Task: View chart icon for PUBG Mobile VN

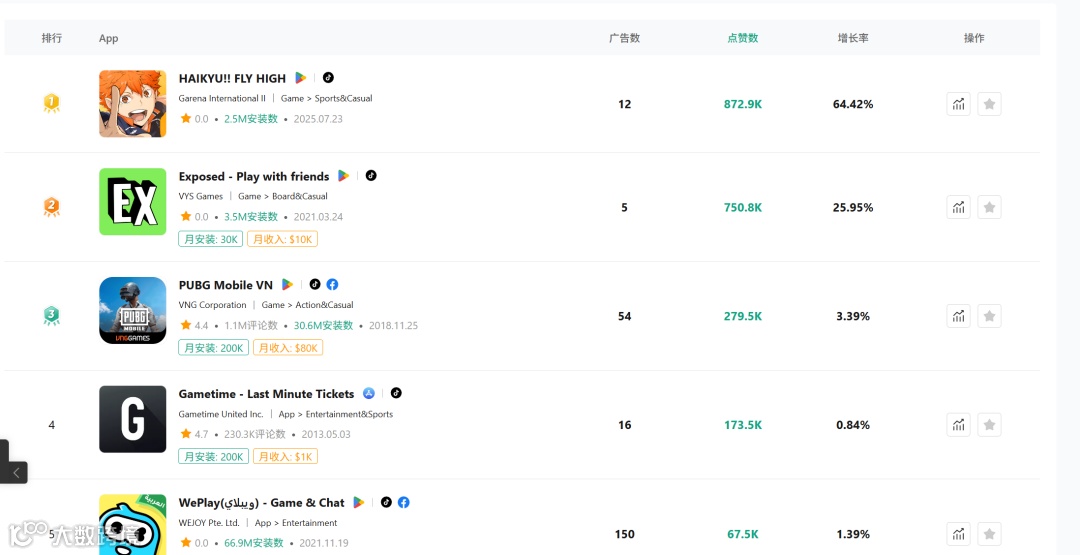Action: click(x=959, y=316)
